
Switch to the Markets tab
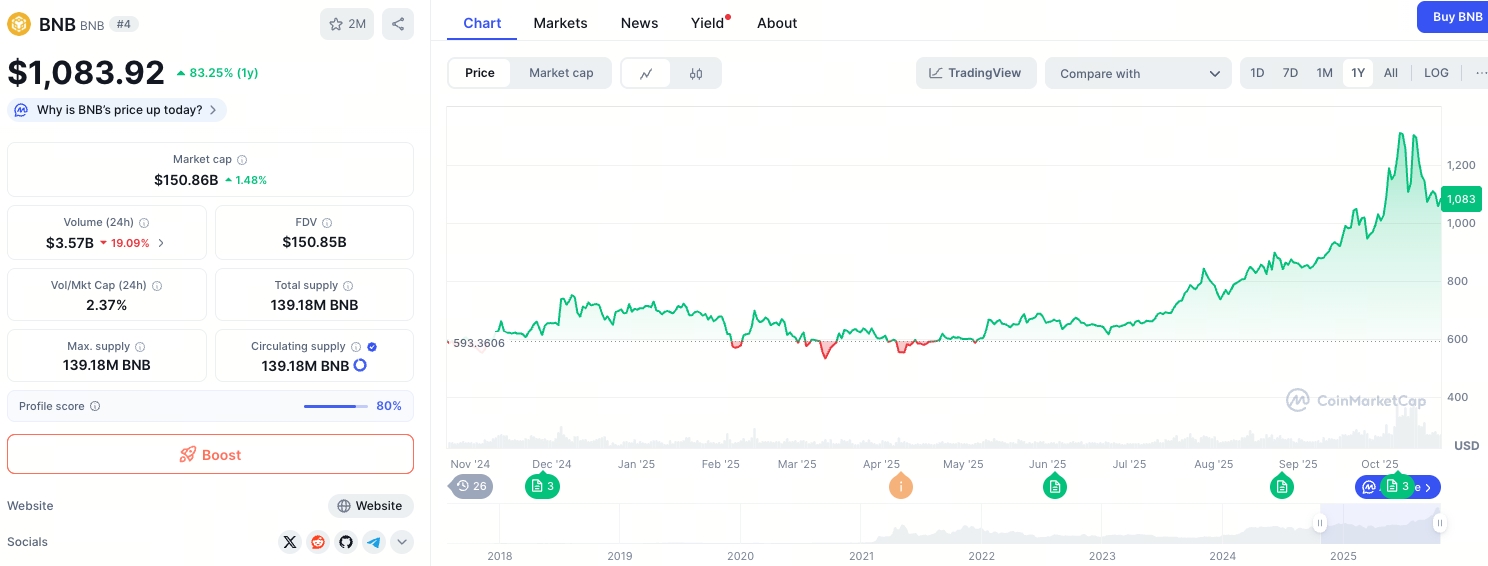(560, 23)
